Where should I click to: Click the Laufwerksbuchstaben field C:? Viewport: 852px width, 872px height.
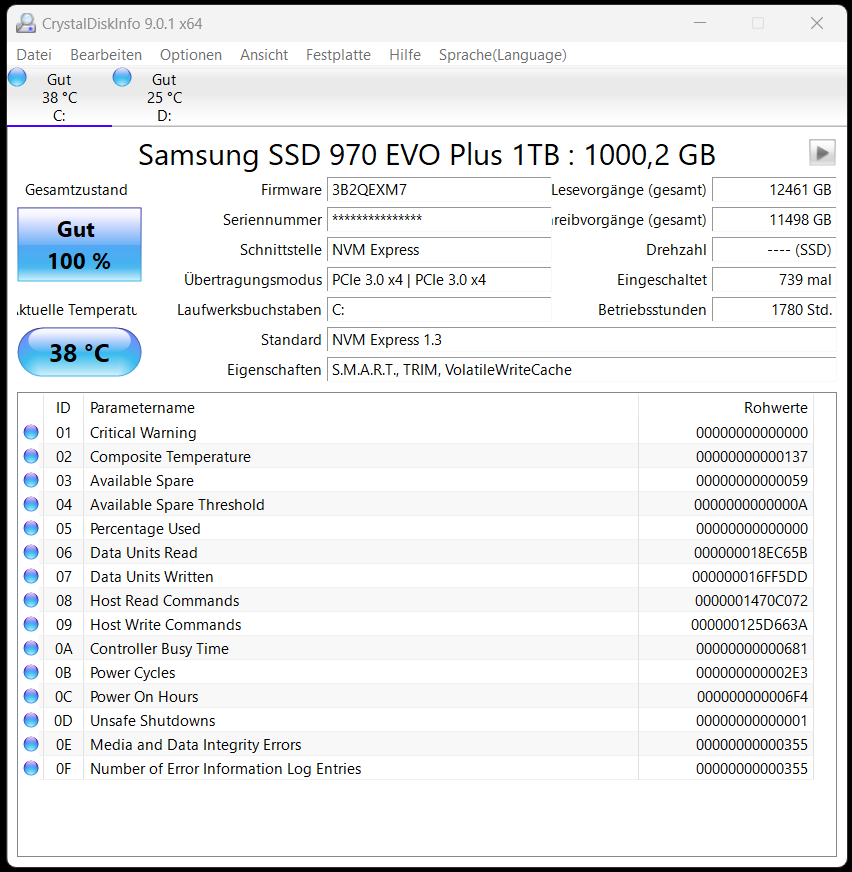439,310
